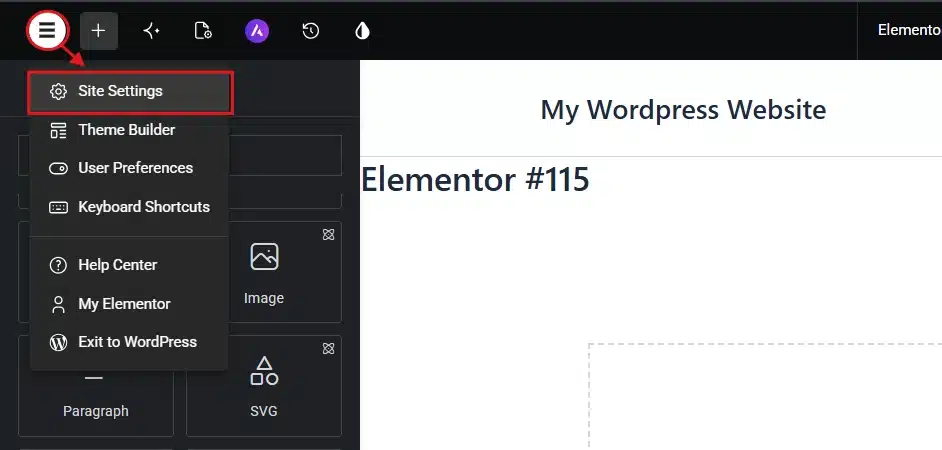Viewport: 942px width, 450px height.
Task: Open Keyboard Shortcuts menu entry
Action: (x=130, y=207)
